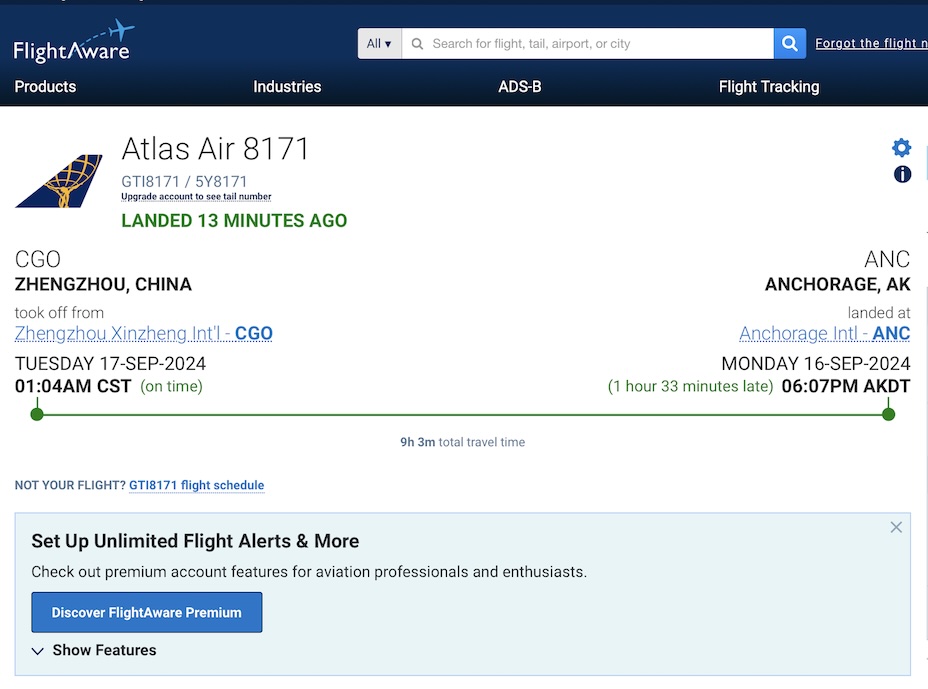Click Discover FlightAware Premium button

click(x=147, y=612)
